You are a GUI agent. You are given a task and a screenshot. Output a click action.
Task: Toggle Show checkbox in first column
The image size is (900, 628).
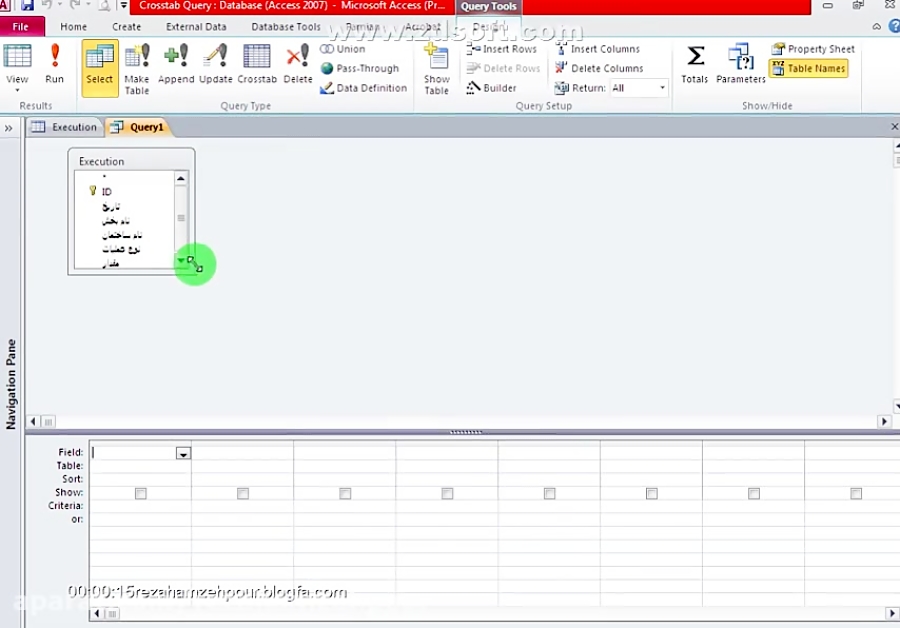(x=140, y=492)
